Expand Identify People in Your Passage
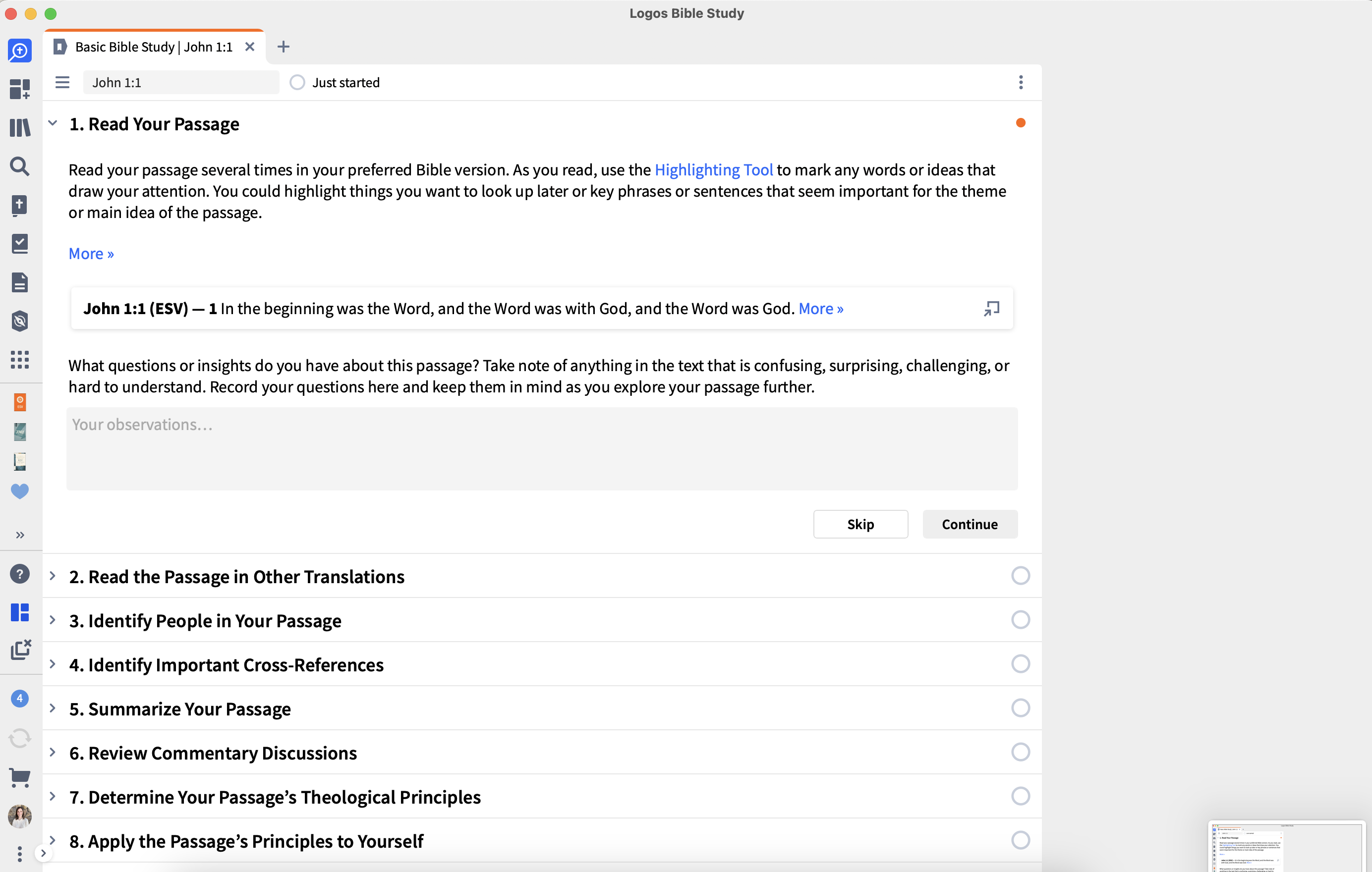 coord(53,620)
